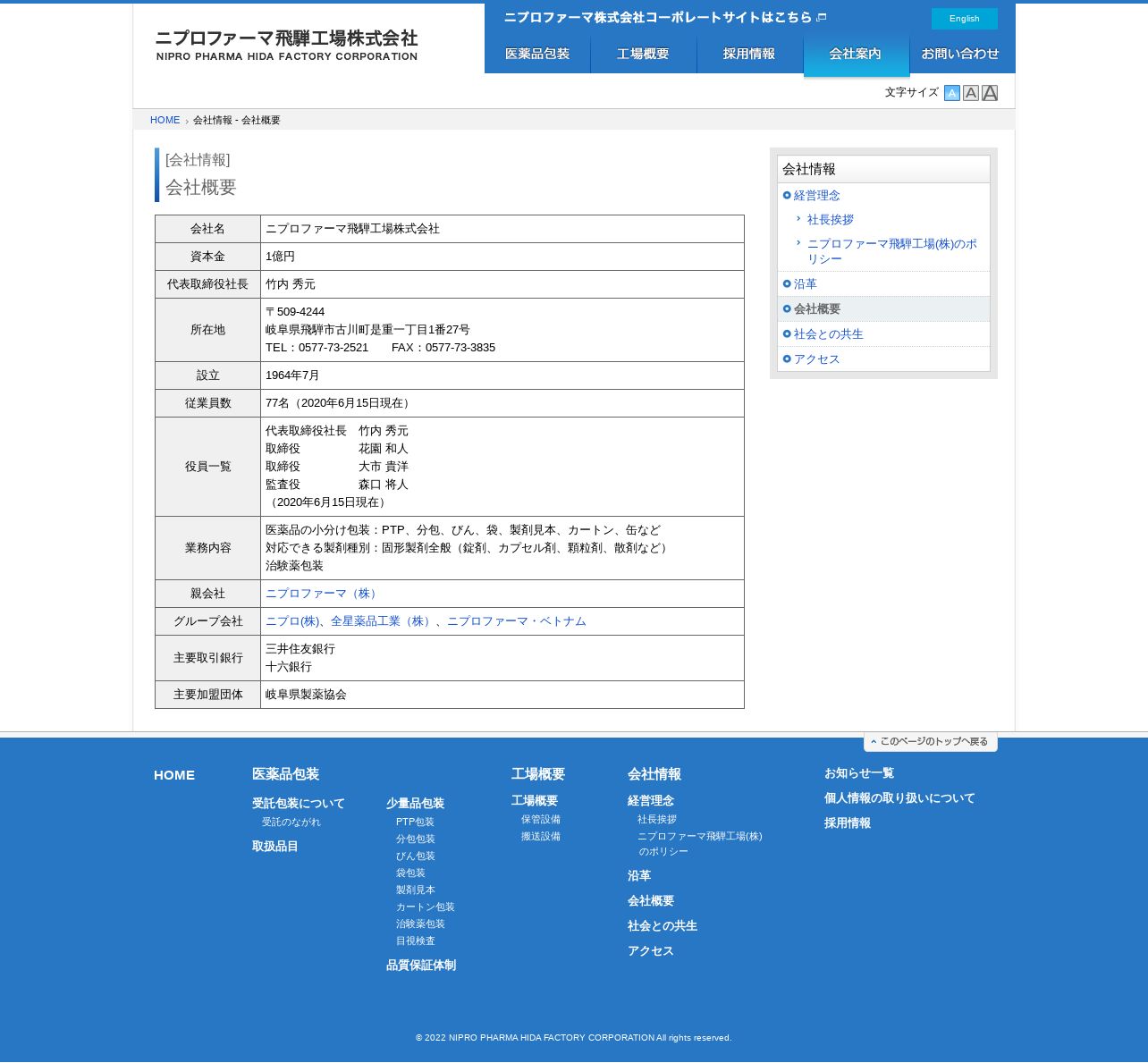Viewport: 1148px width, 1063px height.
Task: Select the large font size icon
Action: pos(990,93)
